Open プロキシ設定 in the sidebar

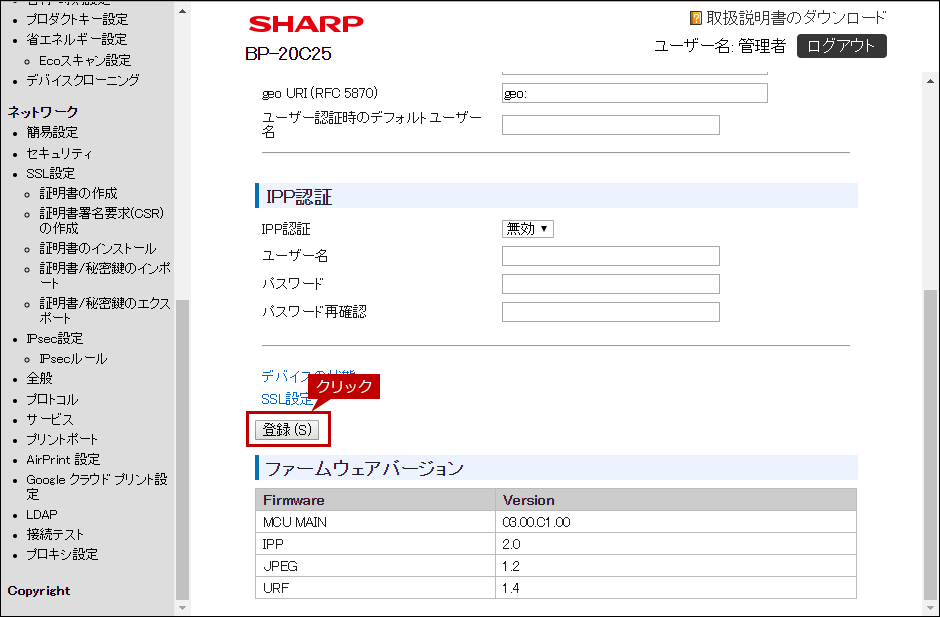(62, 555)
